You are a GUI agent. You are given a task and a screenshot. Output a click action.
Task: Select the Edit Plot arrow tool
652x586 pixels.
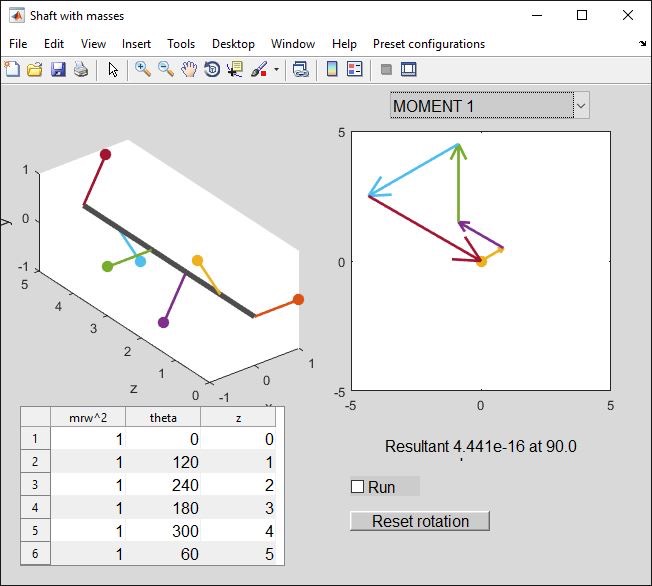pyautogui.click(x=113, y=69)
